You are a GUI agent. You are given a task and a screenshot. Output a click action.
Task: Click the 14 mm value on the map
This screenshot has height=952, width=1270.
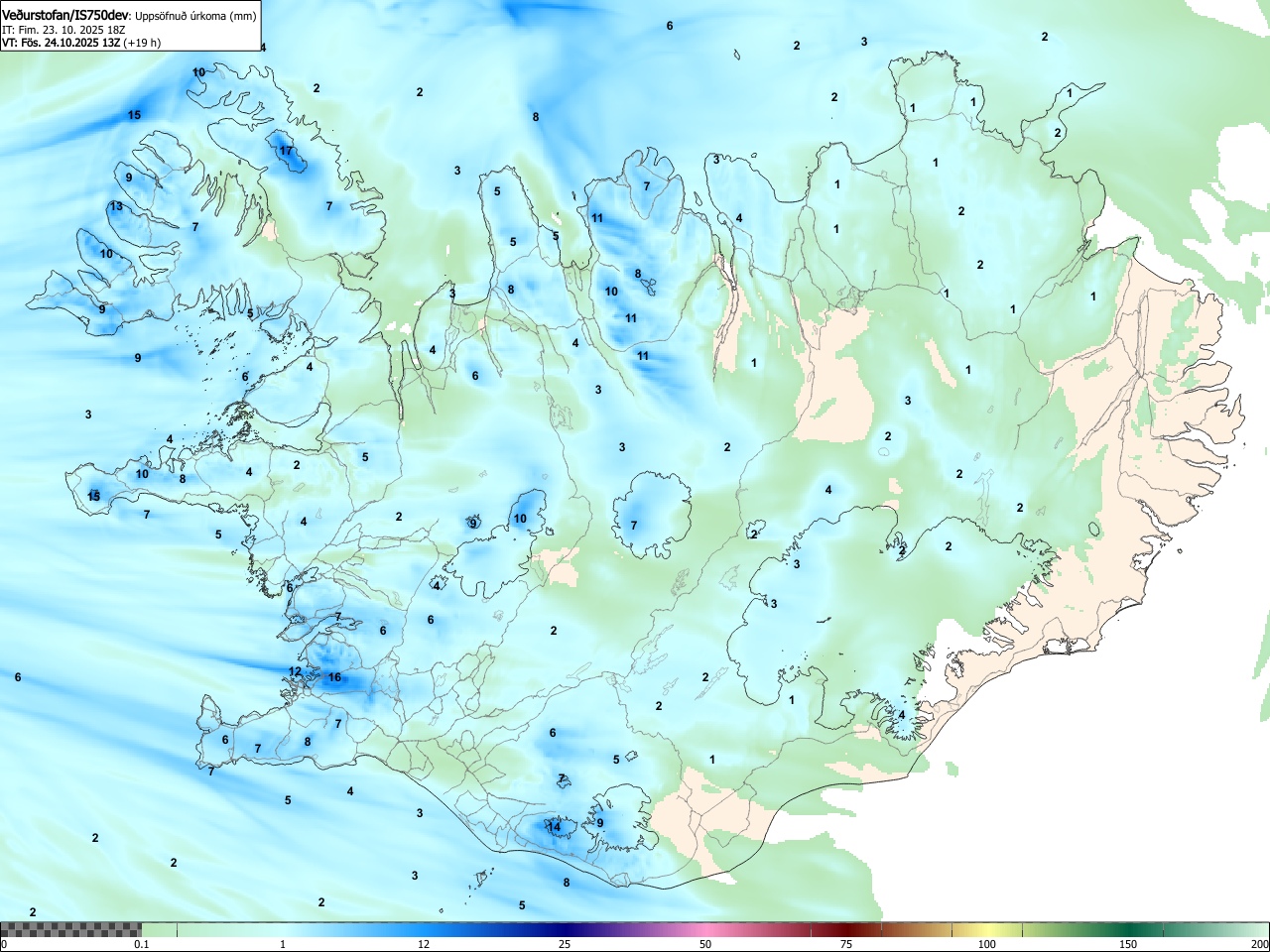click(x=555, y=827)
